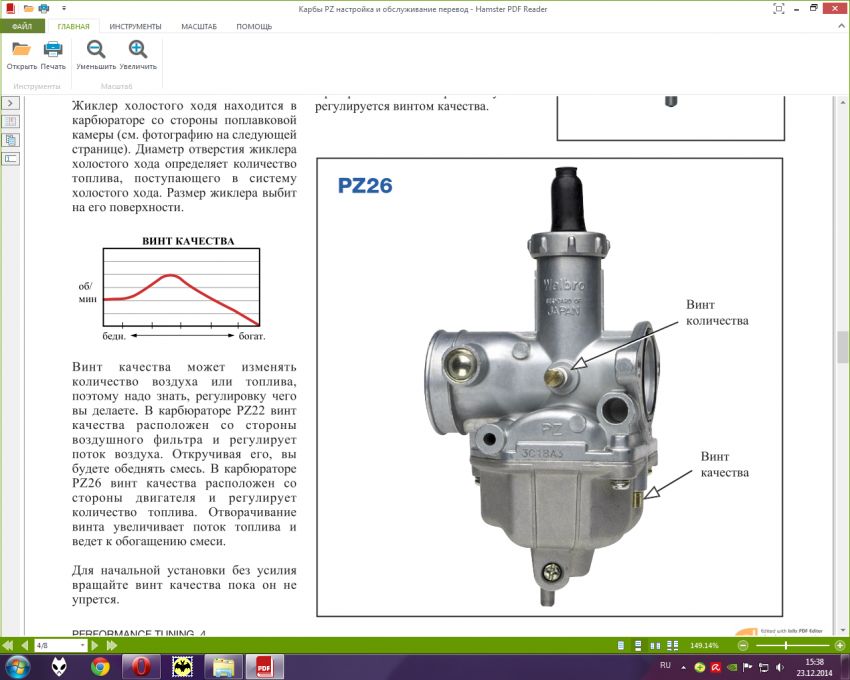The image size is (850, 680).
Task: Open the copy/pages panel icon in sidebar
Action: 10,140
